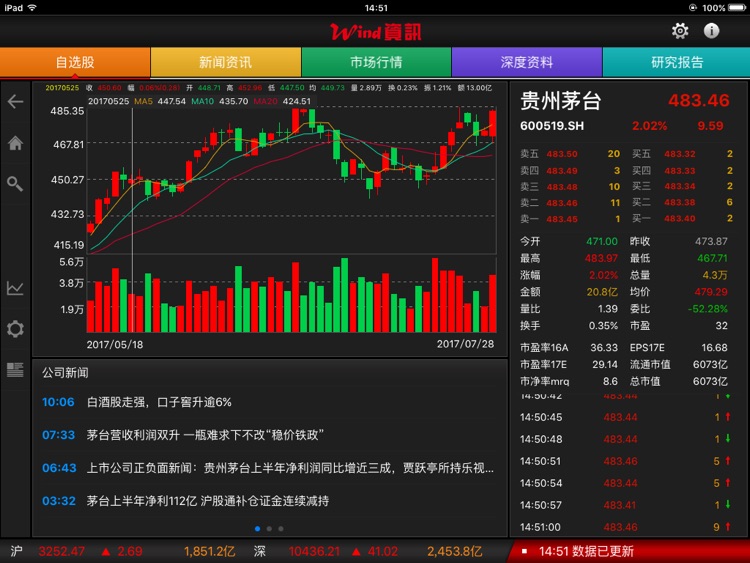Viewport: 750px width, 563px height.
Task: Select the 14:51:00 trade tick row
Action: point(627,527)
